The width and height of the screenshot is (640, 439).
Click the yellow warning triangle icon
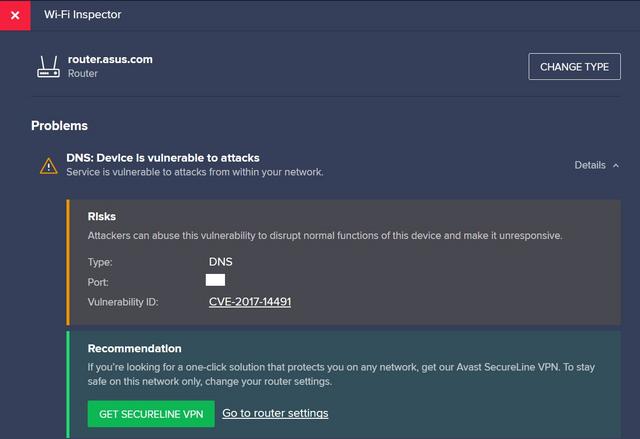[49, 166]
